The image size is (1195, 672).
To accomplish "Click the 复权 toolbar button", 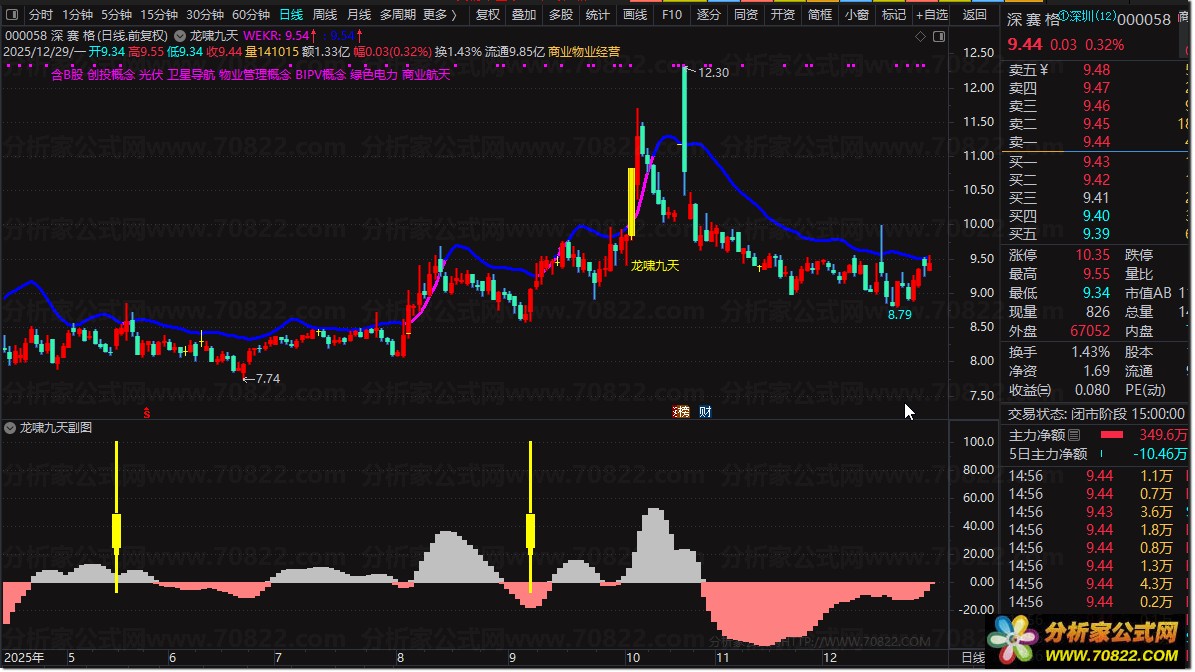I will pyautogui.click(x=488, y=14).
